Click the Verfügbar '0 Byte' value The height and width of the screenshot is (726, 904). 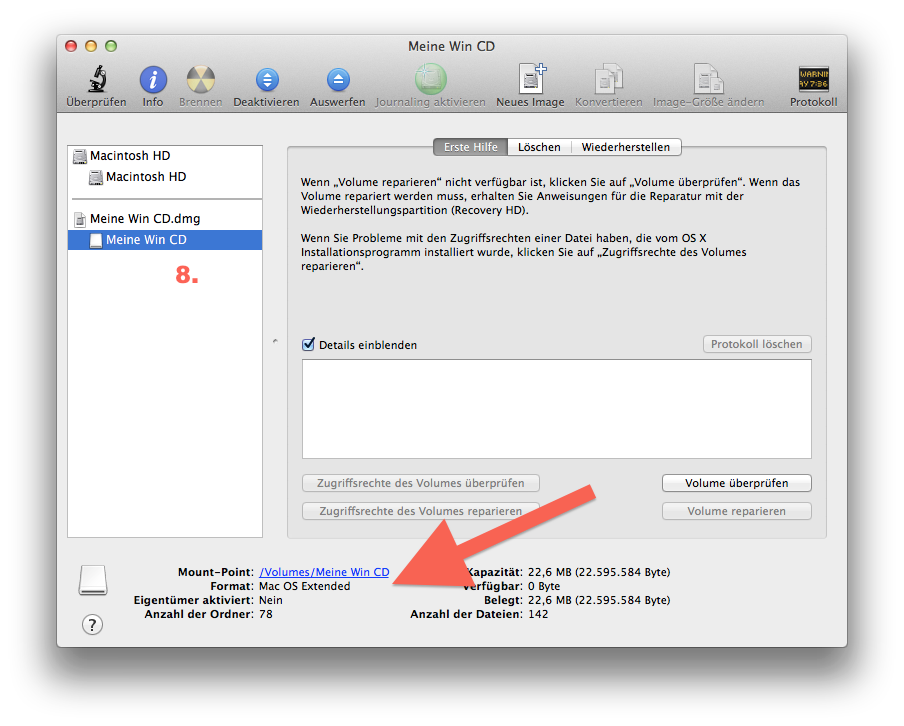(x=544, y=586)
